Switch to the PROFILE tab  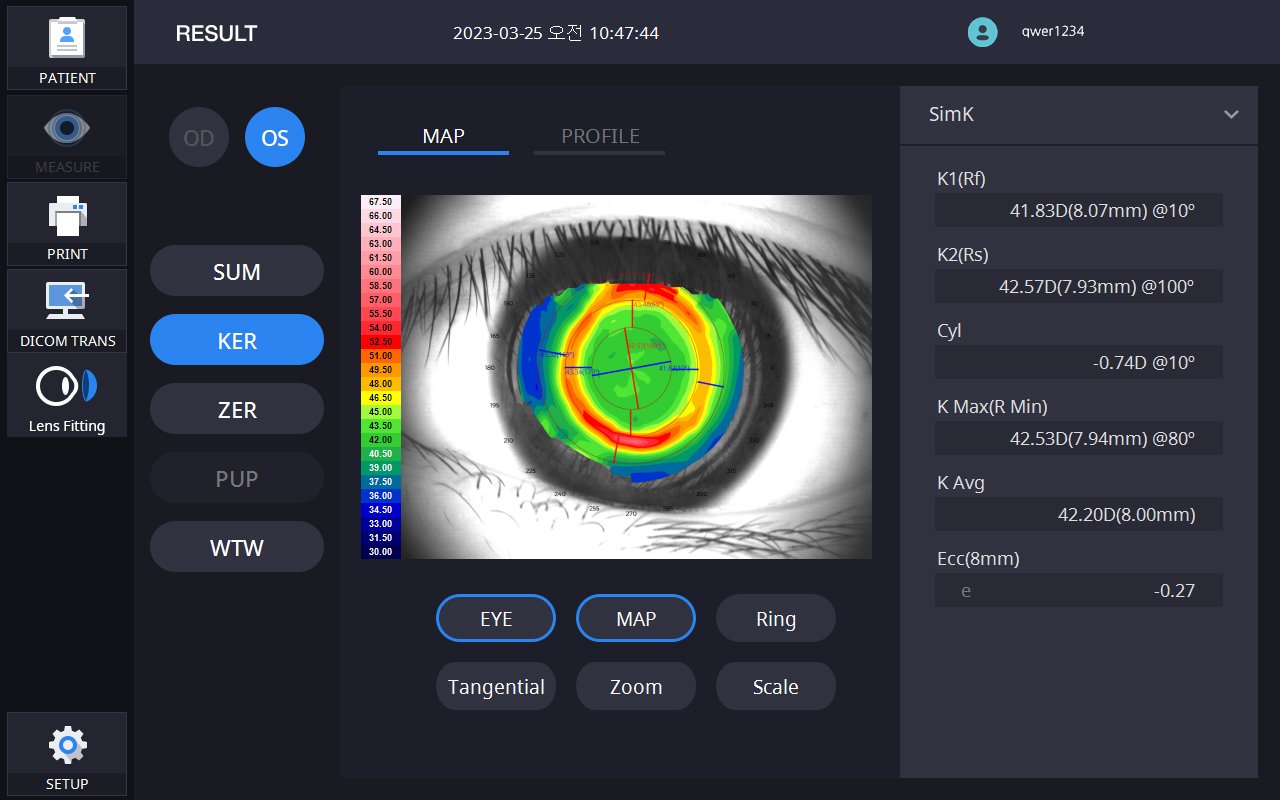click(x=600, y=137)
